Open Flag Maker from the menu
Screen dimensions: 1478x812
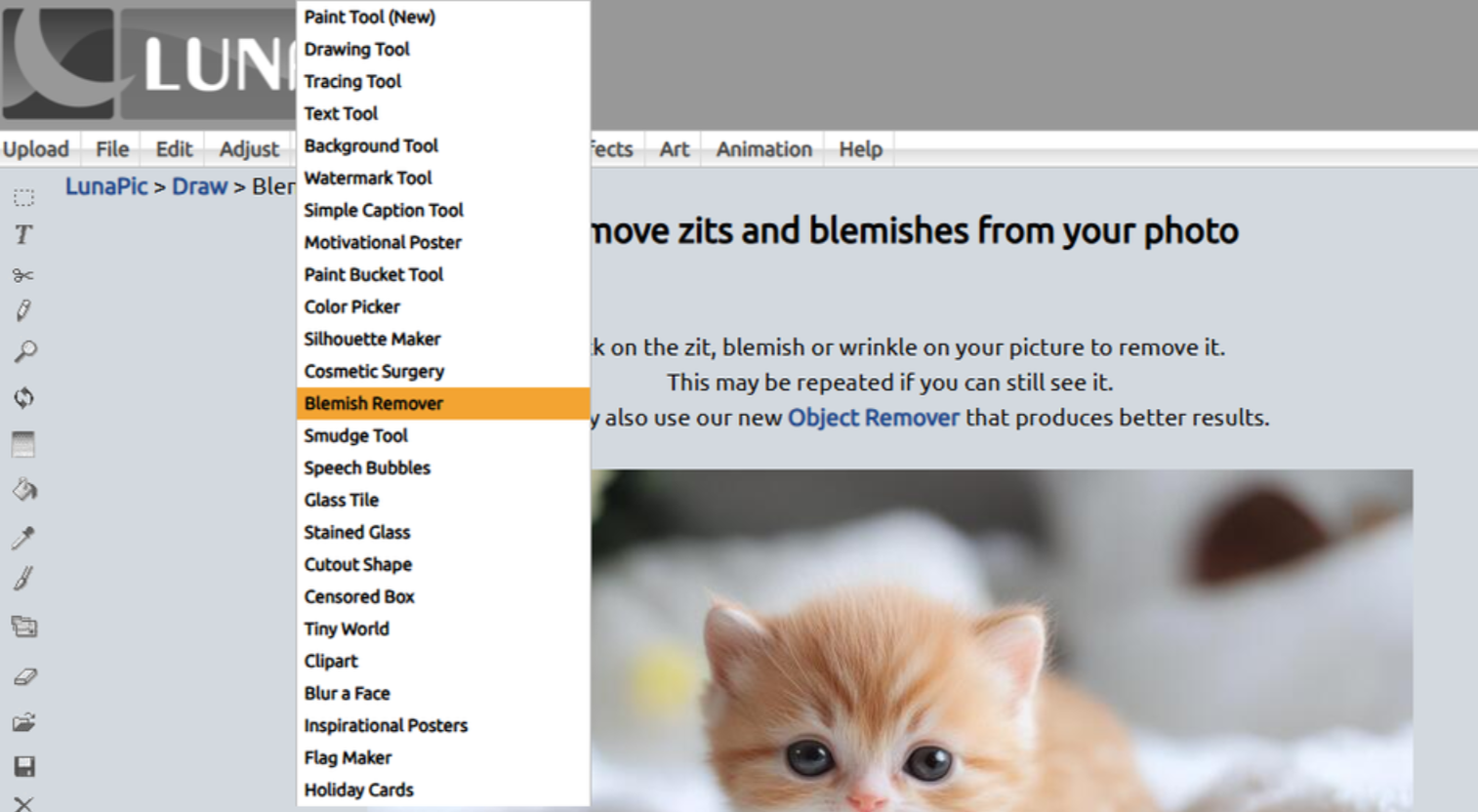pyautogui.click(x=443, y=757)
